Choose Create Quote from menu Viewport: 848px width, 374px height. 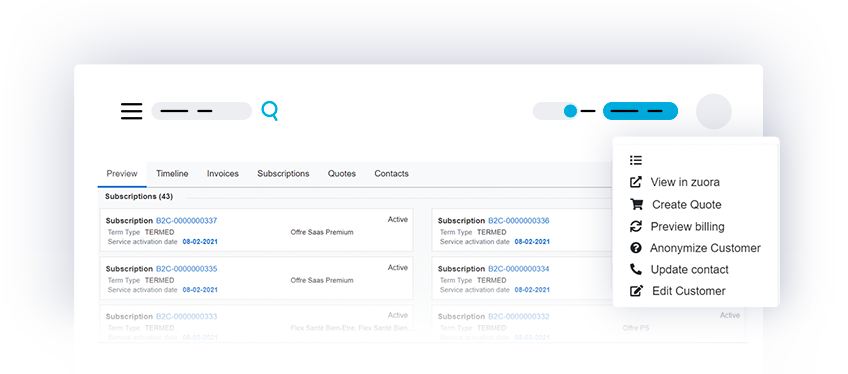(x=687, y=205)
